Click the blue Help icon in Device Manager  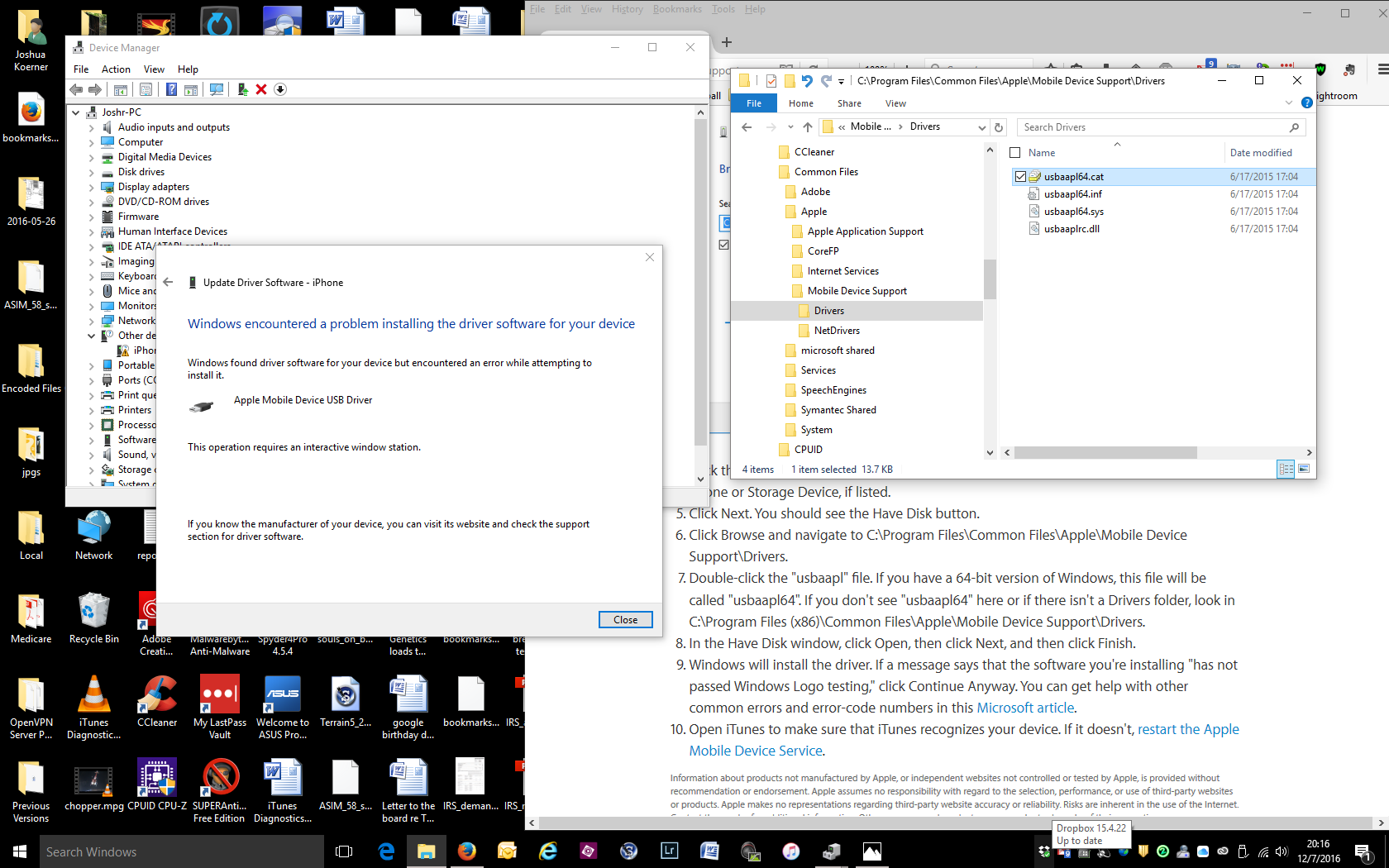[x=171, y=89]
